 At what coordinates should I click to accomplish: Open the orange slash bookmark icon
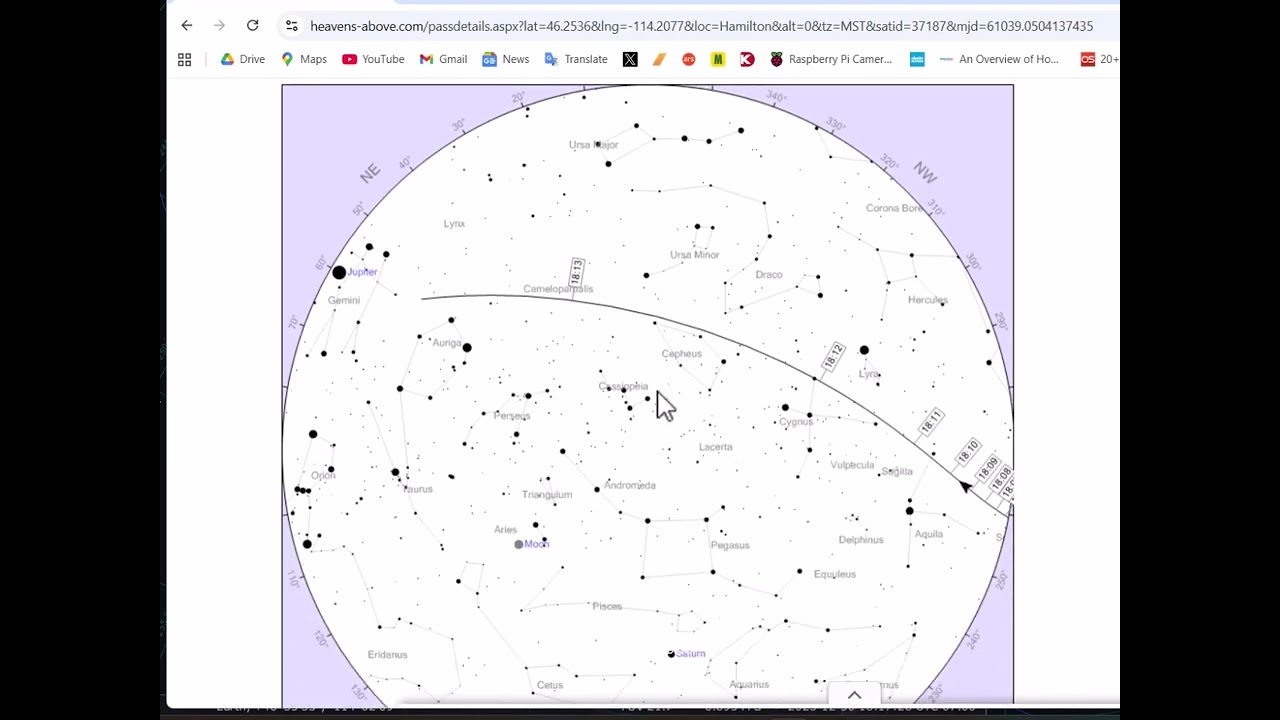[x=659, y=60]
